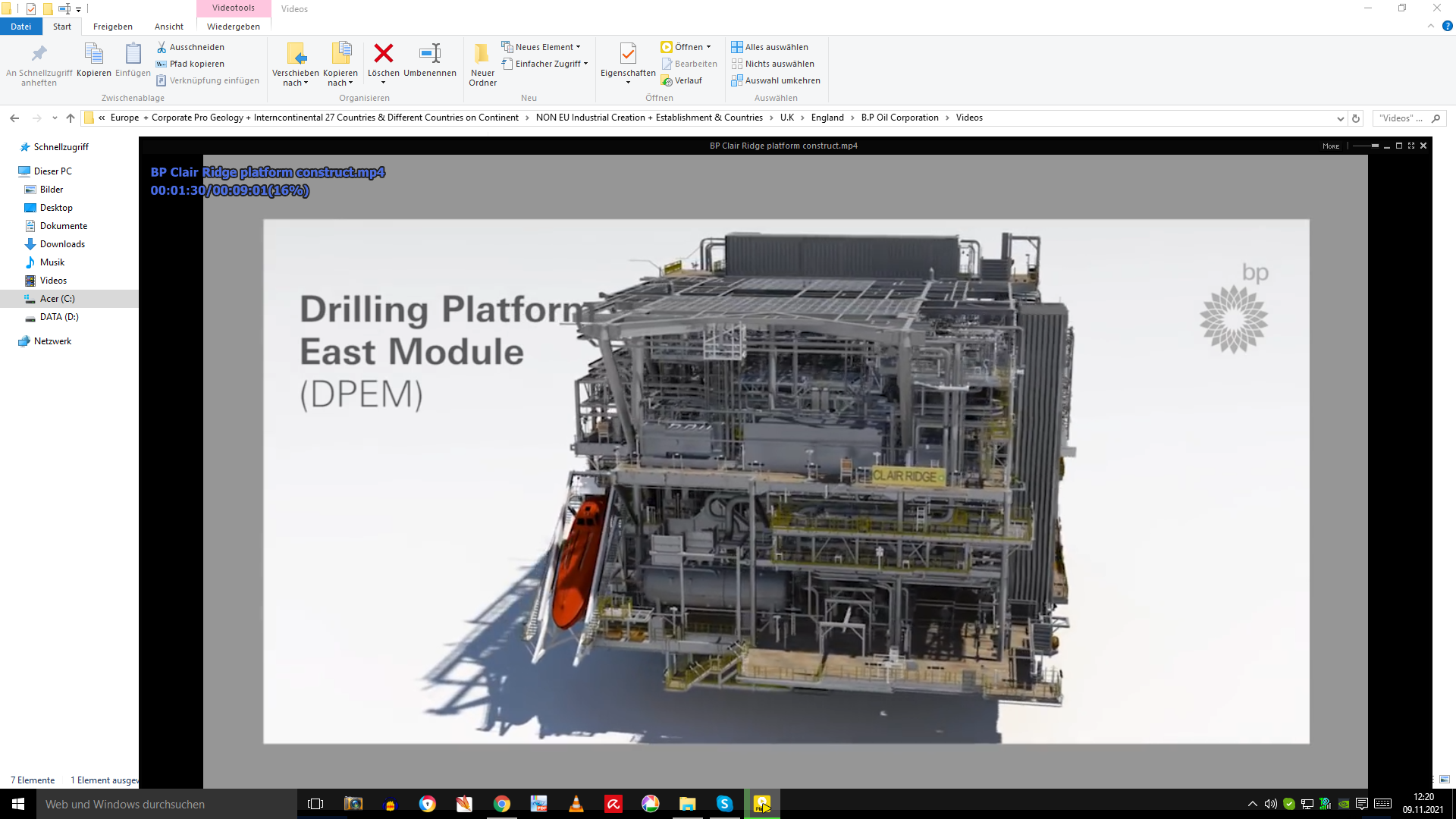Open Google Chrome from the taskbar
This screenshot has height=819, width=1456.
tap(502, 804)
